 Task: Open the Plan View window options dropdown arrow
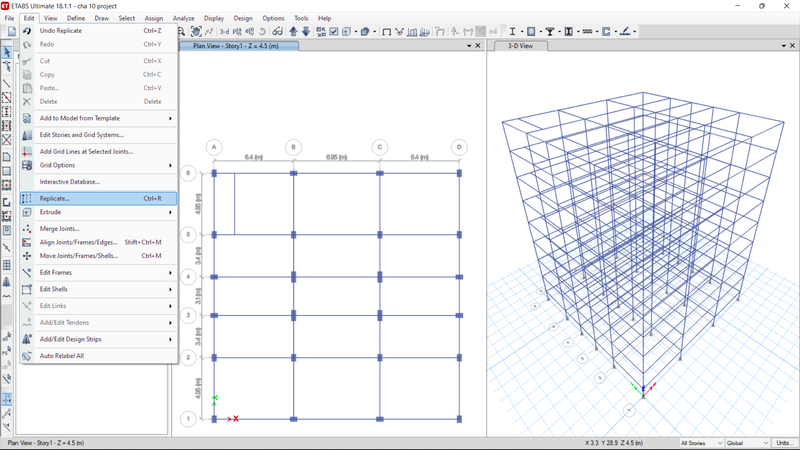[x=469, y=46]
